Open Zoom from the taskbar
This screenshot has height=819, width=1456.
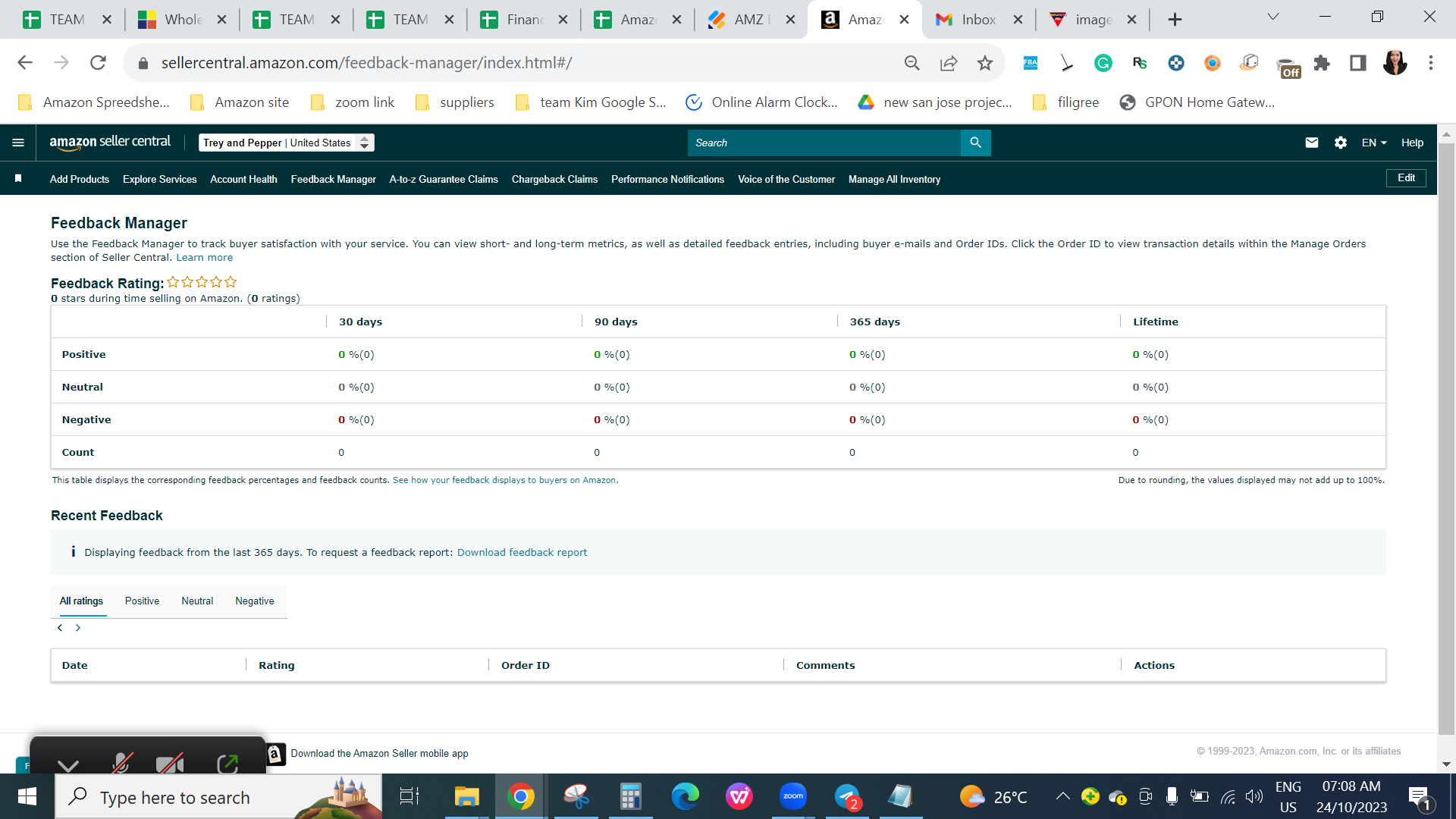793,797
